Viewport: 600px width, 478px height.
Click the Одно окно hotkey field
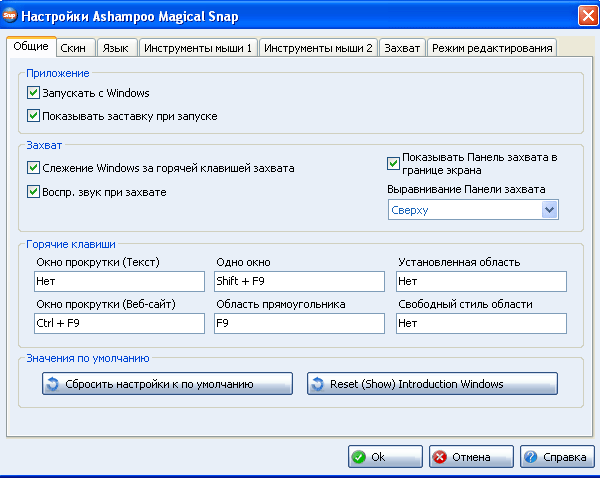(x=299, y=281)
